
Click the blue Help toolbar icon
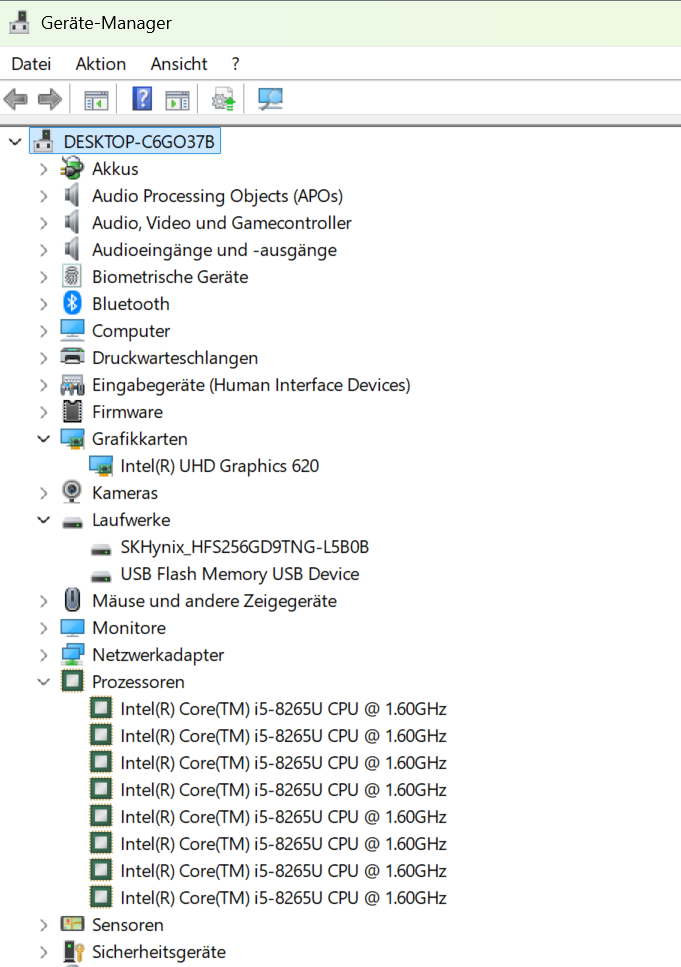point(142,99)
